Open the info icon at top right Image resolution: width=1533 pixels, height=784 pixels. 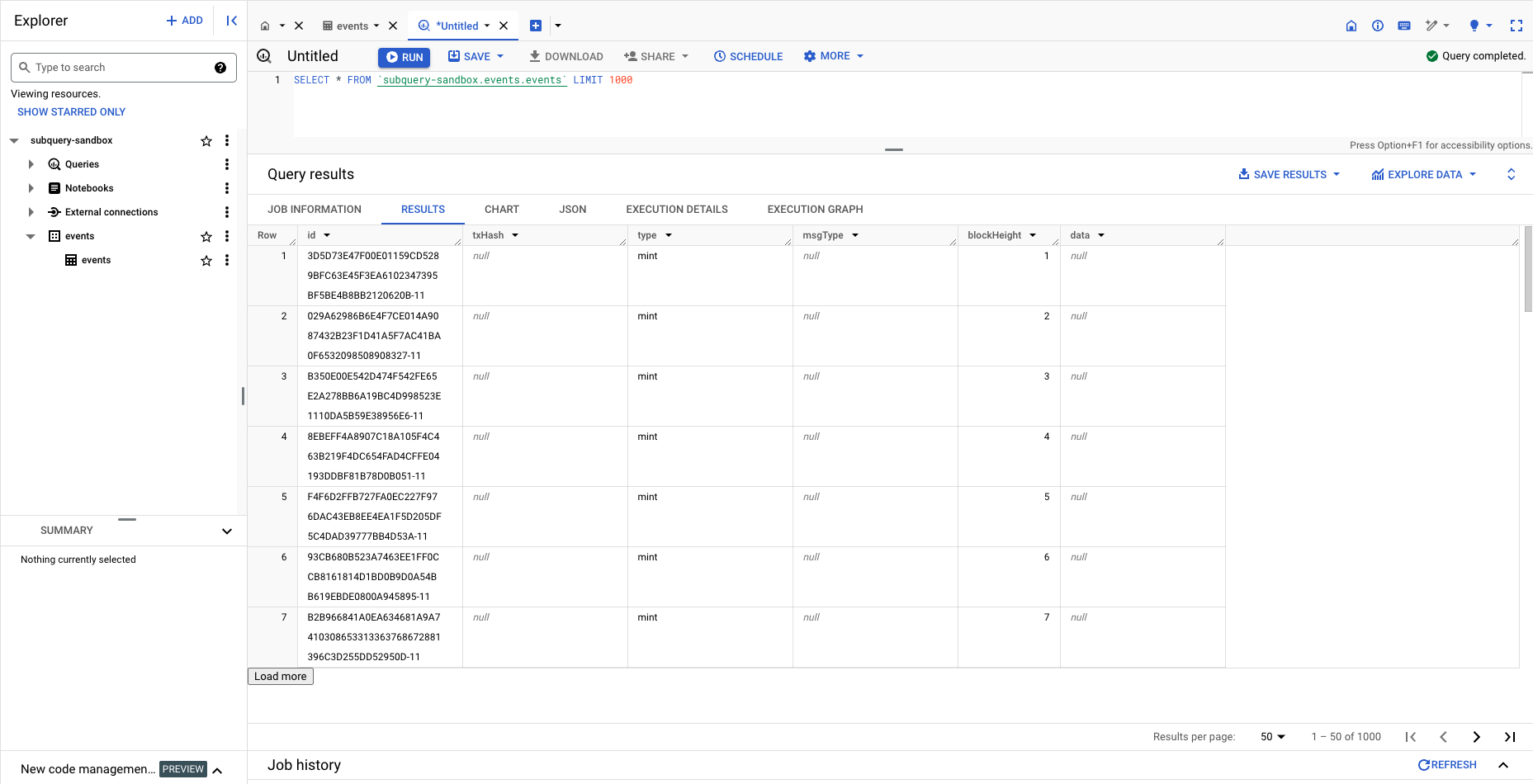pyautogui.click(x=1378, y=26)
